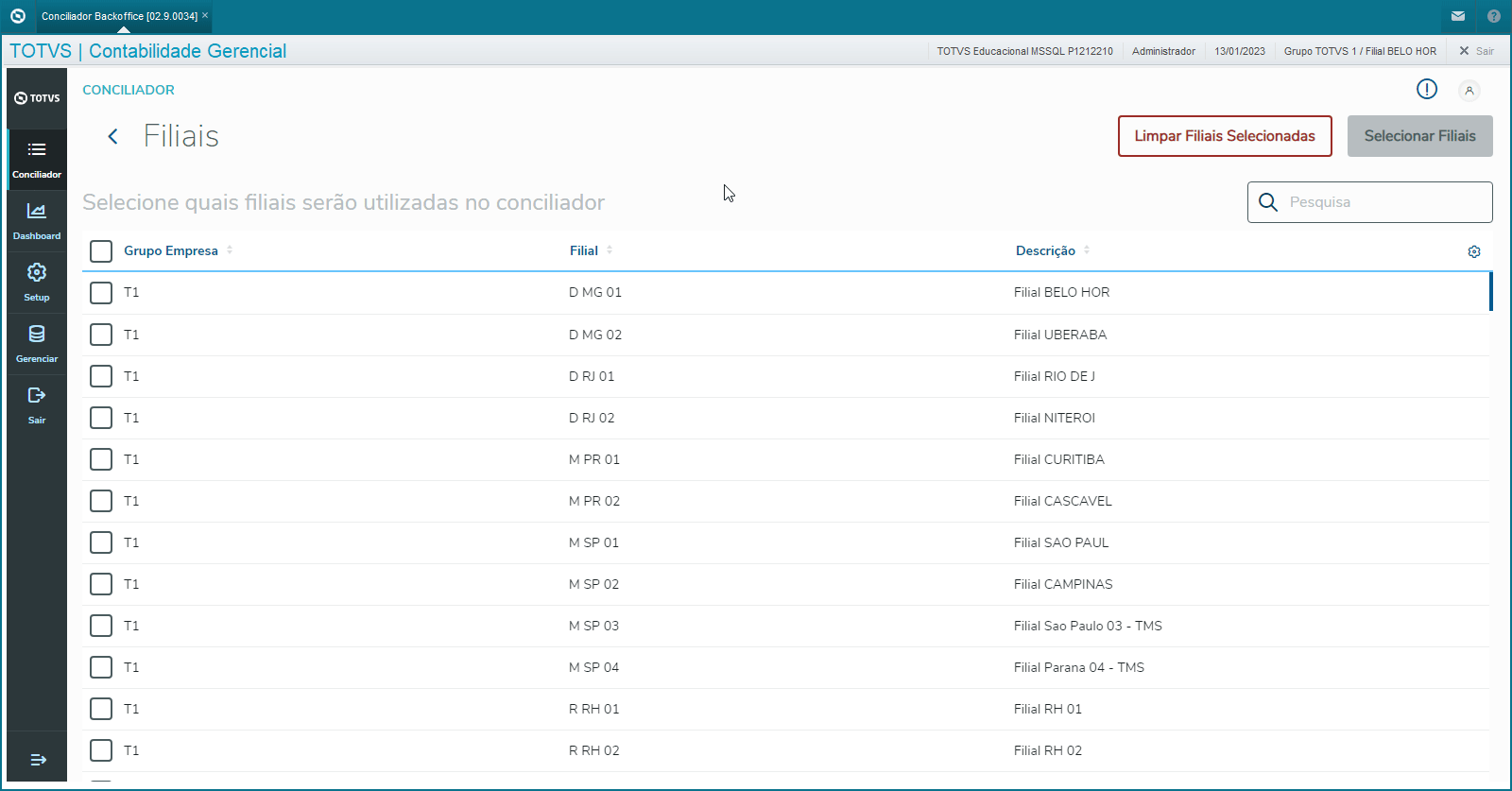Click the Filial RH 02 description cell
1512x791 pixels.
1048,750
